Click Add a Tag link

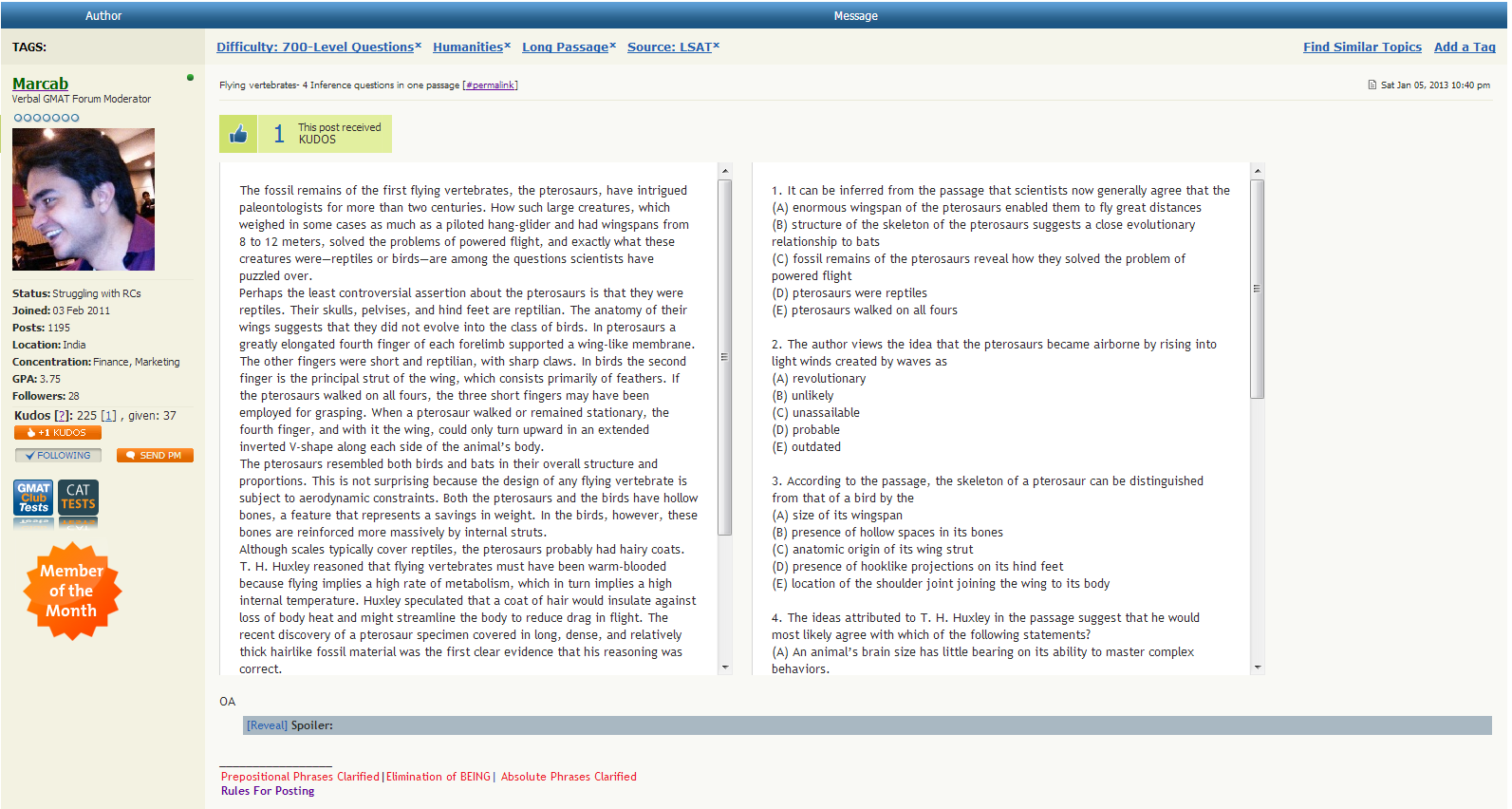[1465, 47]
